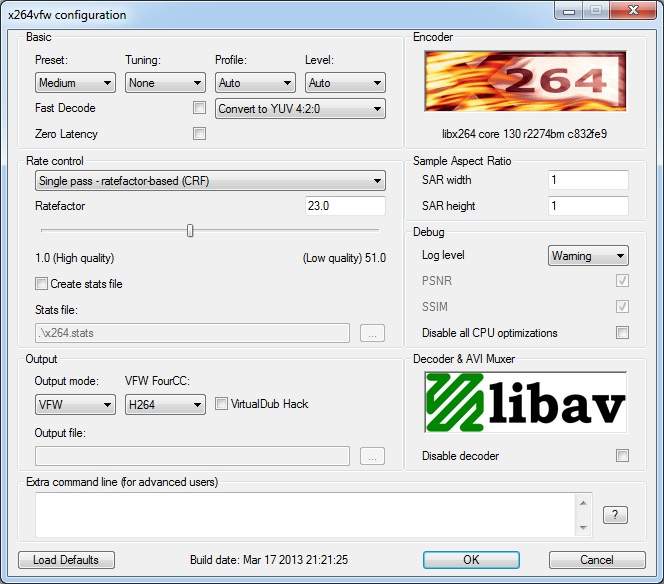Viewport: 664px width, 584px height.
Task: Enable the Fast Decode checkbox
Action: (x=199, y=108)
